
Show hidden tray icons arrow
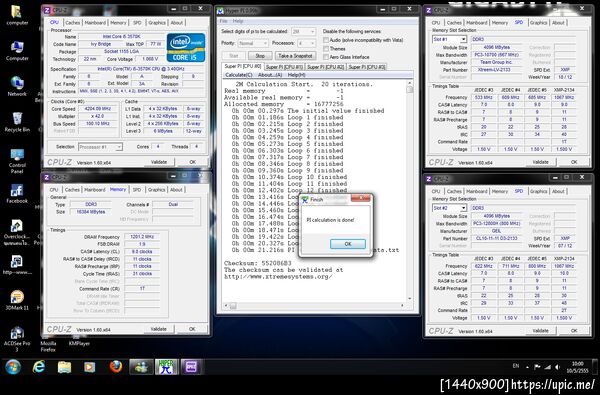pos(528,367)
